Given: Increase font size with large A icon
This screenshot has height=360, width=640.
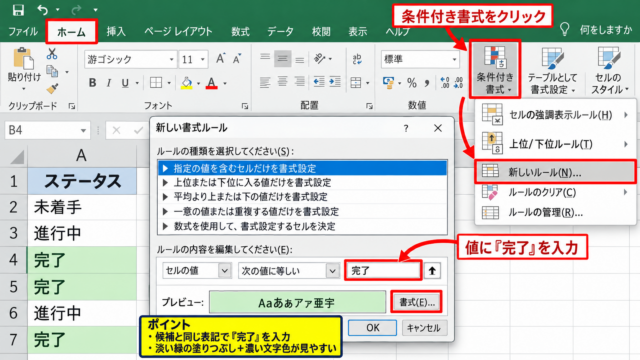Looking at the screenshot, I should (x=220, y=59).
